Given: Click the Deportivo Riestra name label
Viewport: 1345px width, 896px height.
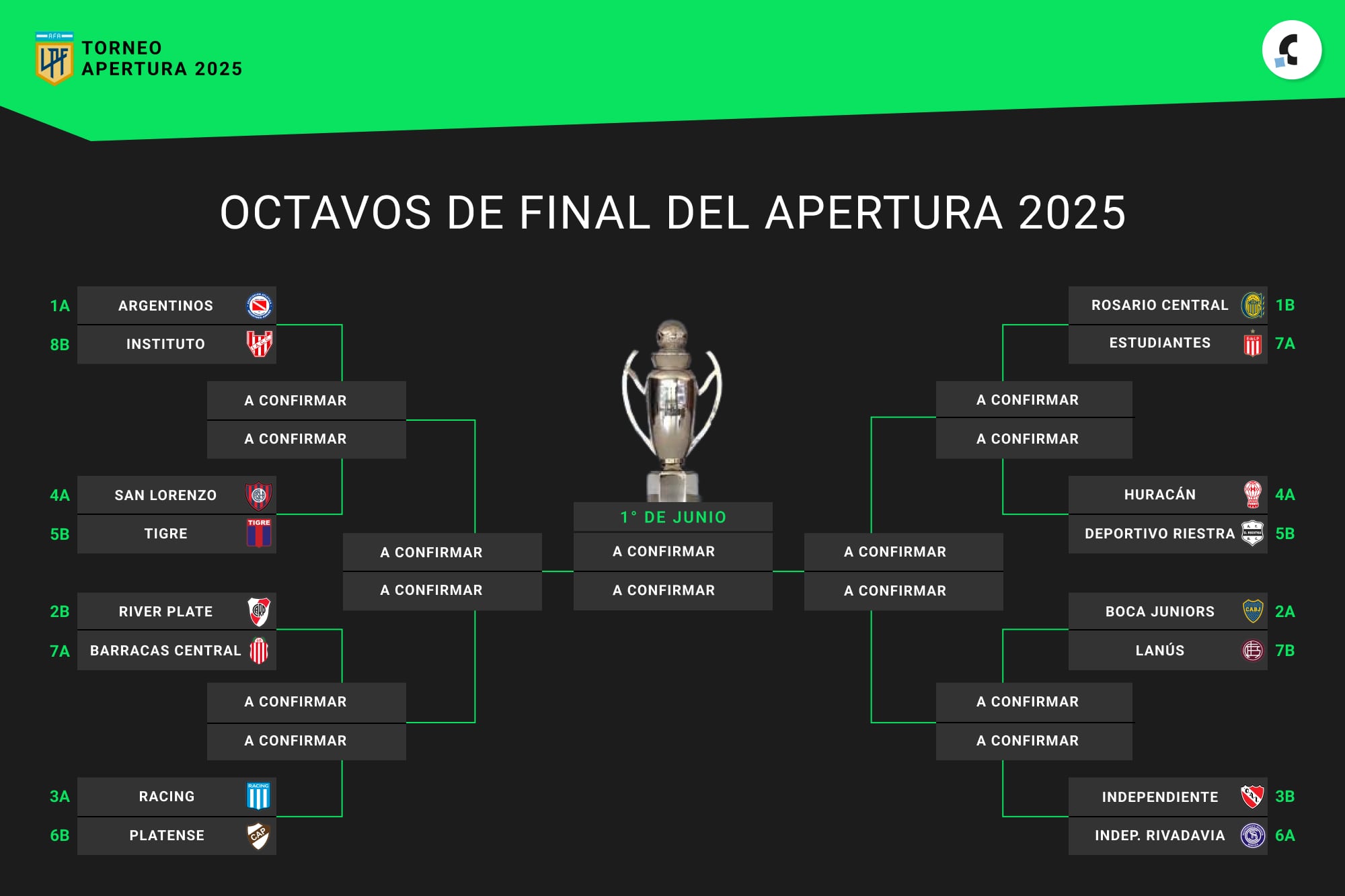Looking at the screenshot, I should click(x=1159, y=534).
